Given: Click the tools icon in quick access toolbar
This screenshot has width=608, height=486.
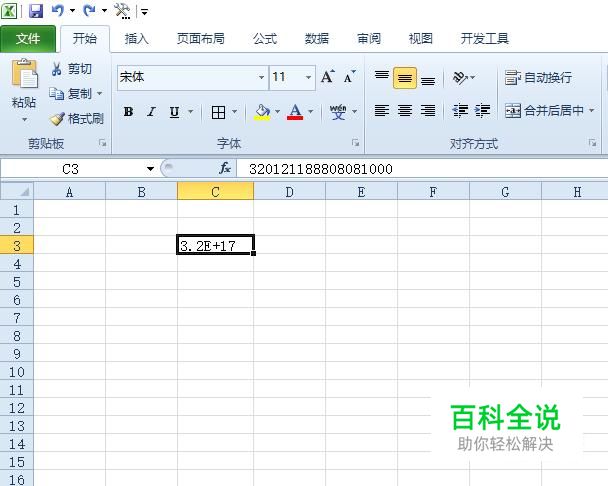Looking at the screenshot, I should [x=122, y=11].
